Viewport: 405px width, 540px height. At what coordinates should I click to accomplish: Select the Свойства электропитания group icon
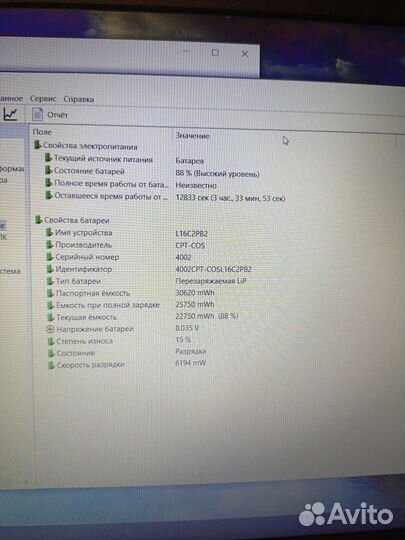[37, 145]
